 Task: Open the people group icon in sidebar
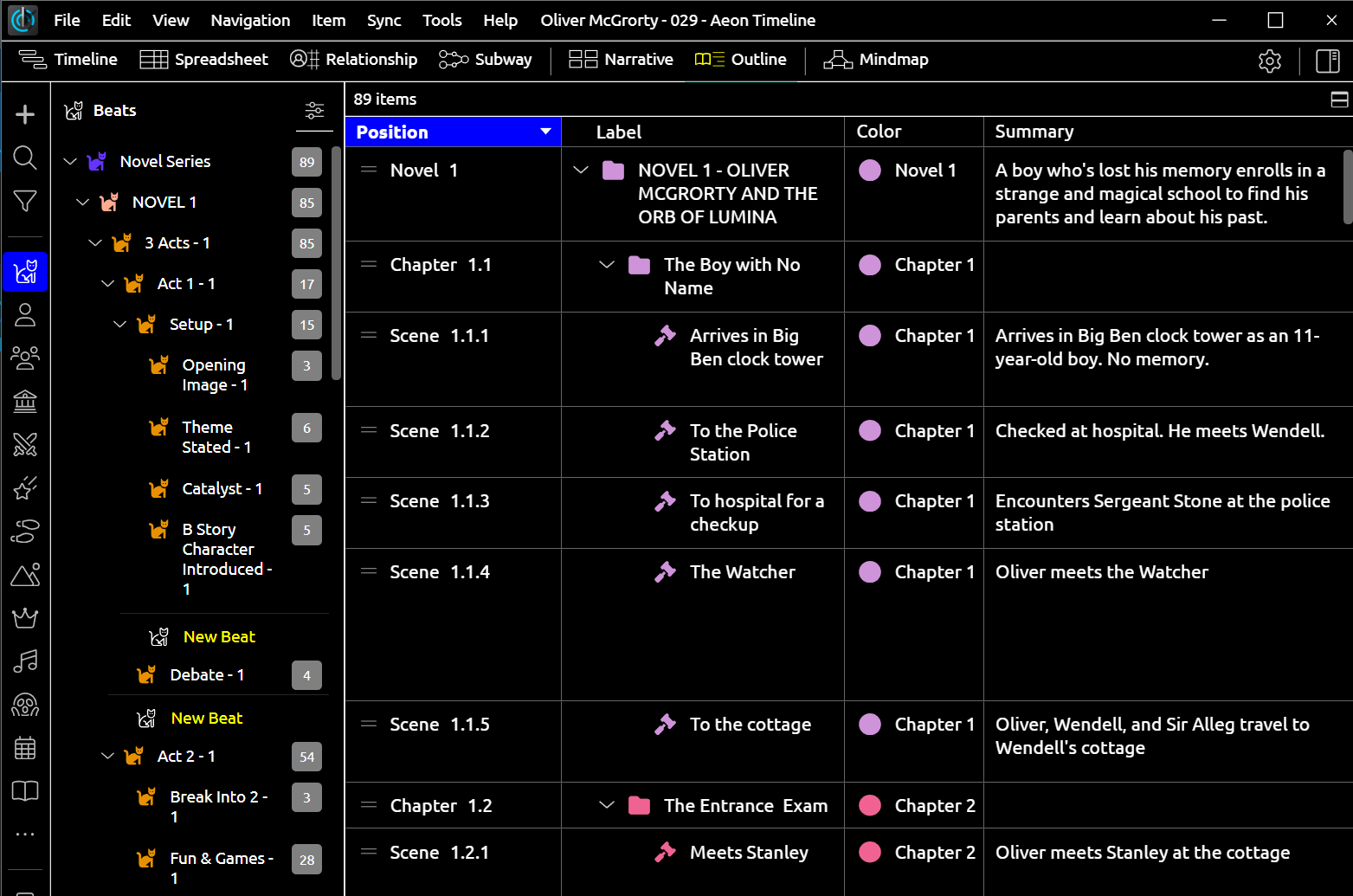click(x=25, y=358)
